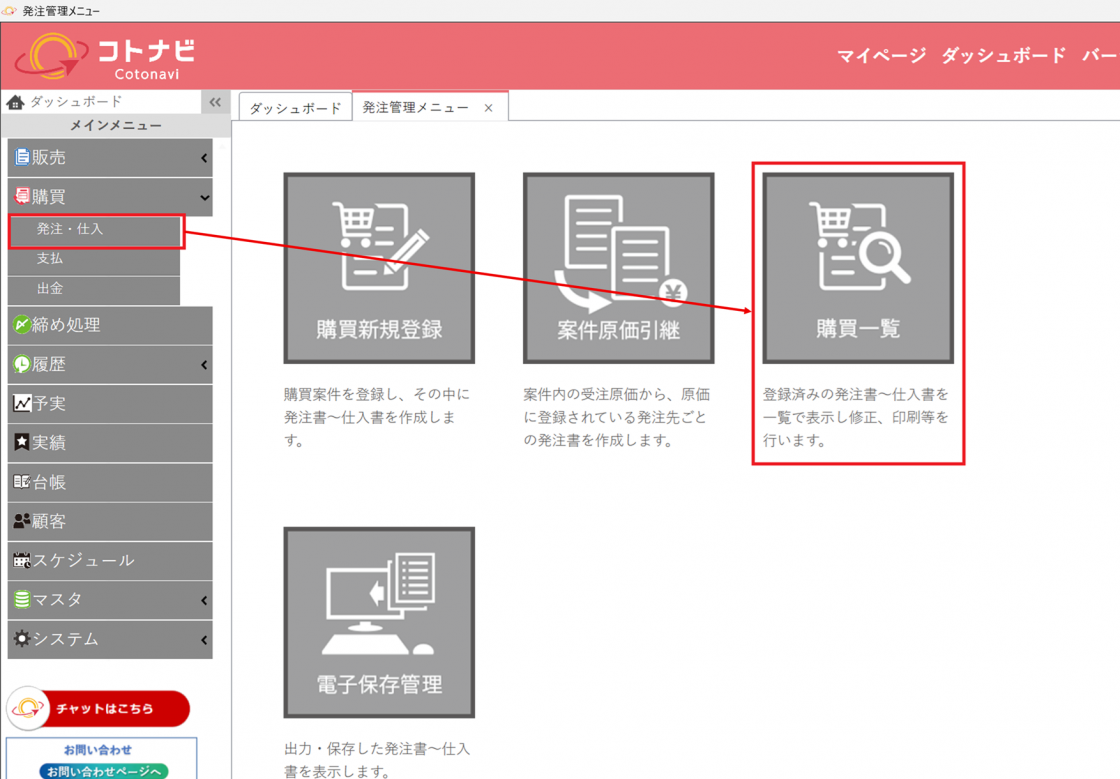Select 支払 submenu item
The image size is (1120, 779).
94,259
